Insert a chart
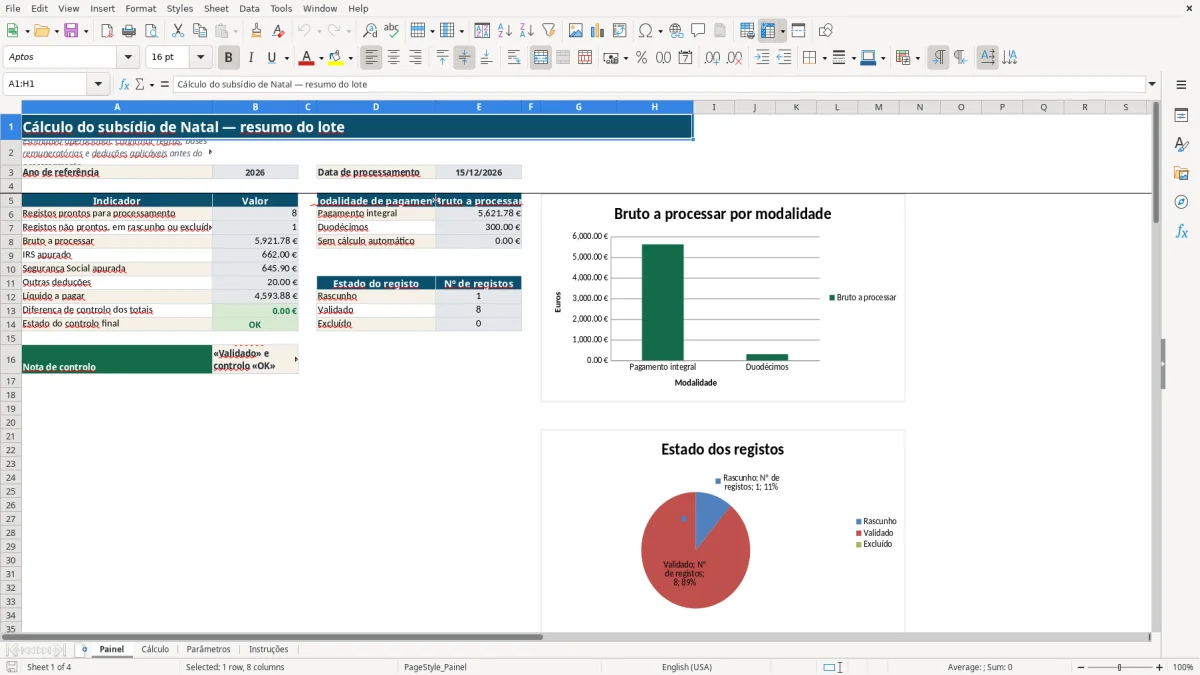The height and width of the screenshot is (675, 1200). coord(598,31)
